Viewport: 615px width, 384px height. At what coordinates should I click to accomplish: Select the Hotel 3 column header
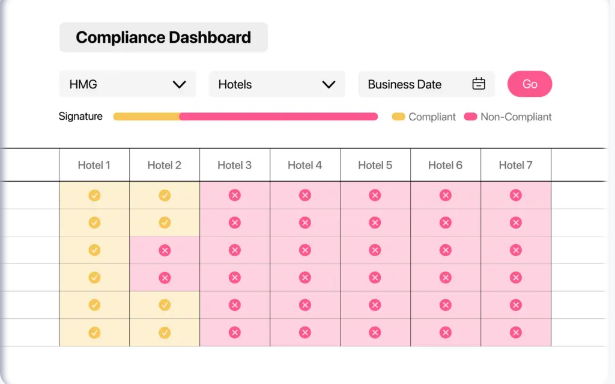coord(235,165)
